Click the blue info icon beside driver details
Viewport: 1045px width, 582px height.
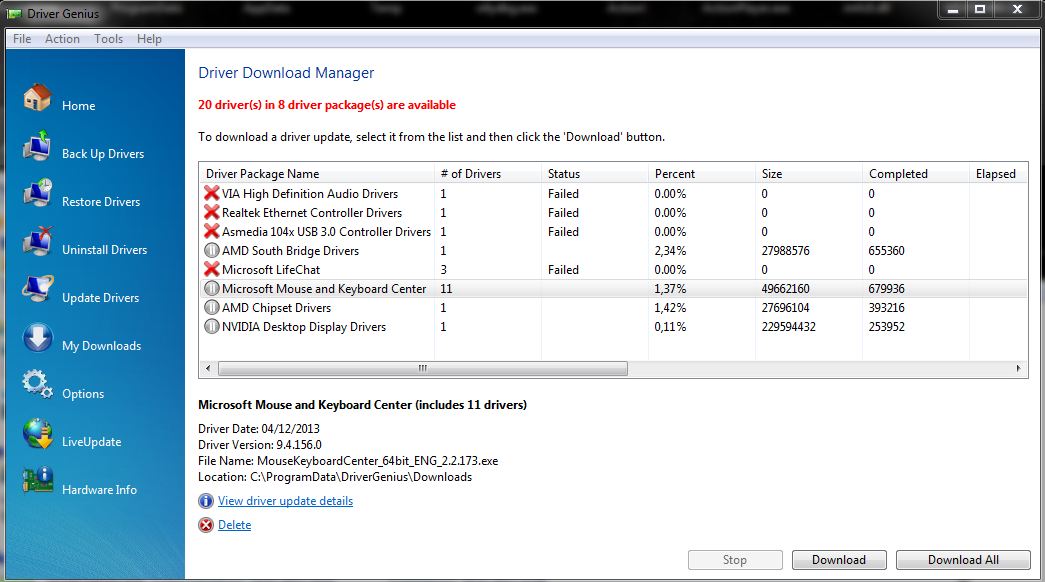pos(206,501)
